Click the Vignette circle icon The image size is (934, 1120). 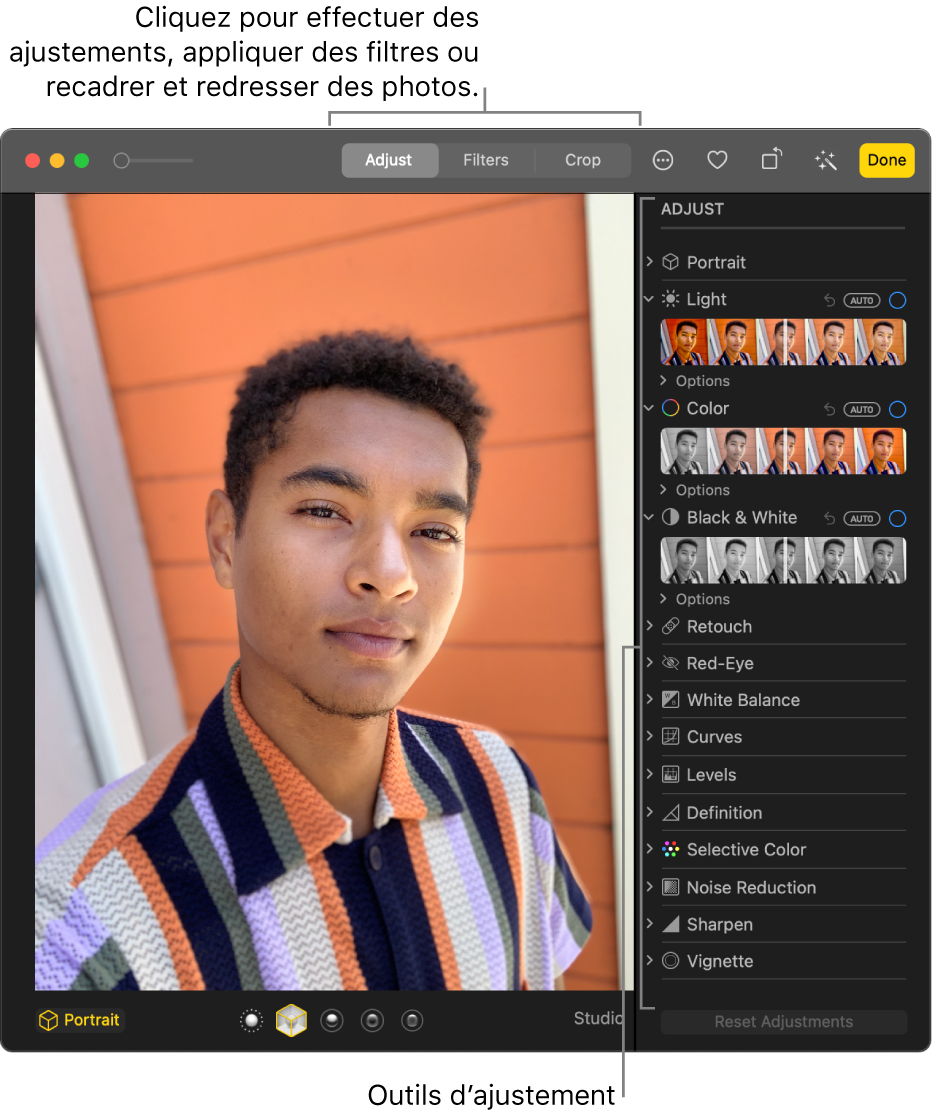pyautogui.click(x=671, y=961)
